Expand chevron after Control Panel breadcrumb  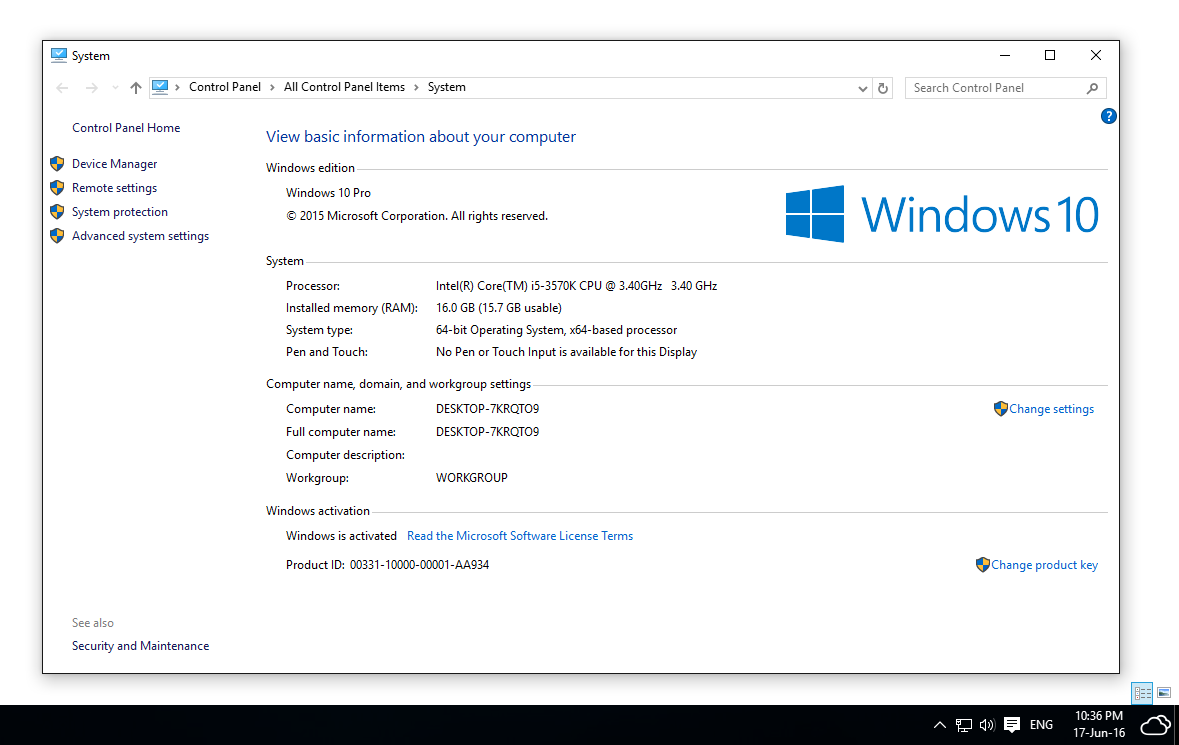tap(272, 88)
